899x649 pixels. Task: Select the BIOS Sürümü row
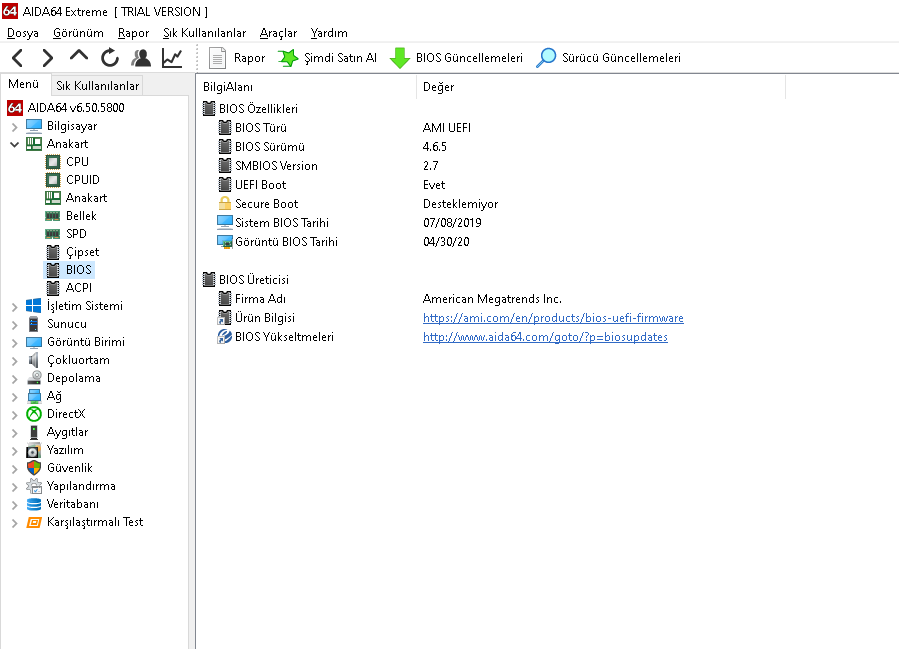[493, 147]
